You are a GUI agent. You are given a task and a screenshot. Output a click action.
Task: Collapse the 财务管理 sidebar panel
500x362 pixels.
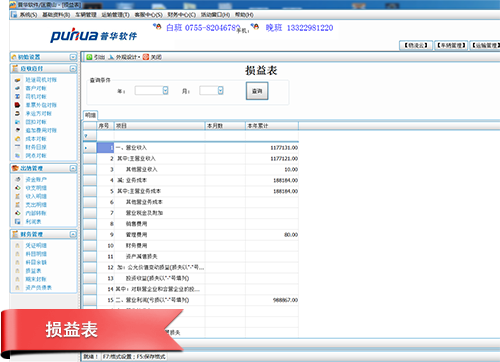pos(73,234)
